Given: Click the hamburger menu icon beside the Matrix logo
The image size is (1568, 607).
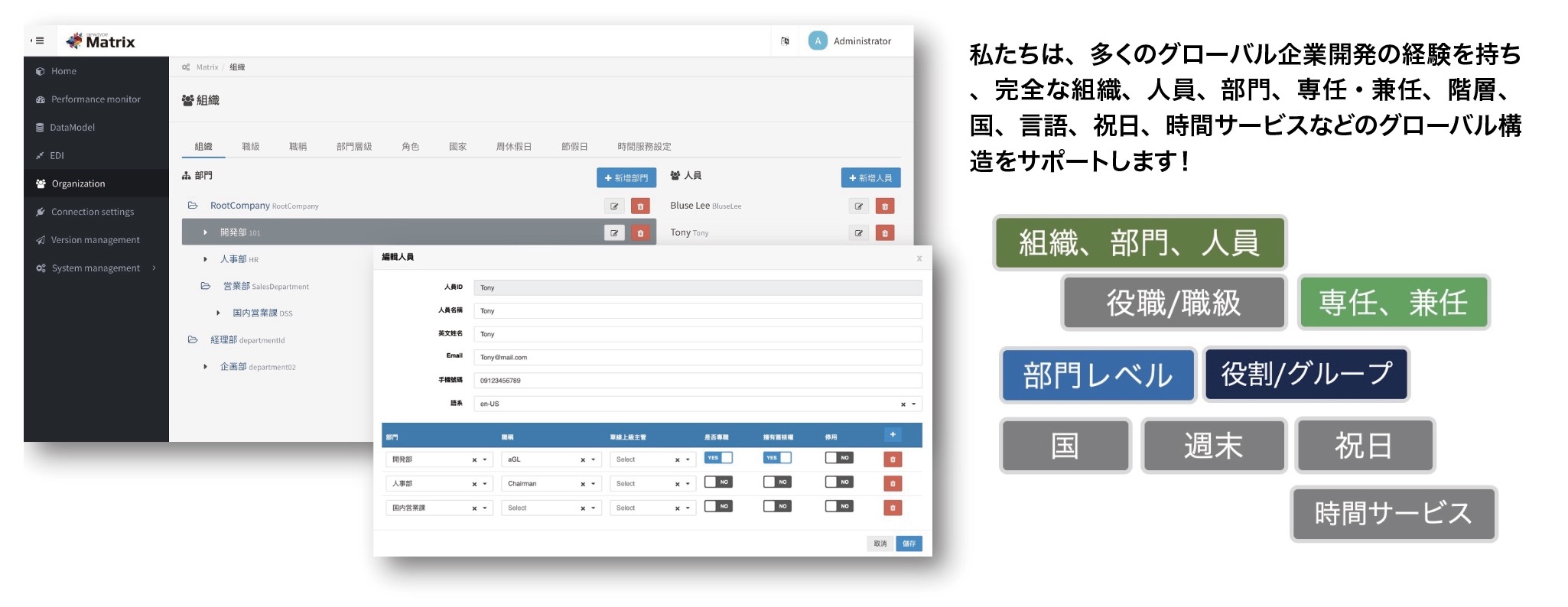Looking at the screenshot, I should pos(37,41).
